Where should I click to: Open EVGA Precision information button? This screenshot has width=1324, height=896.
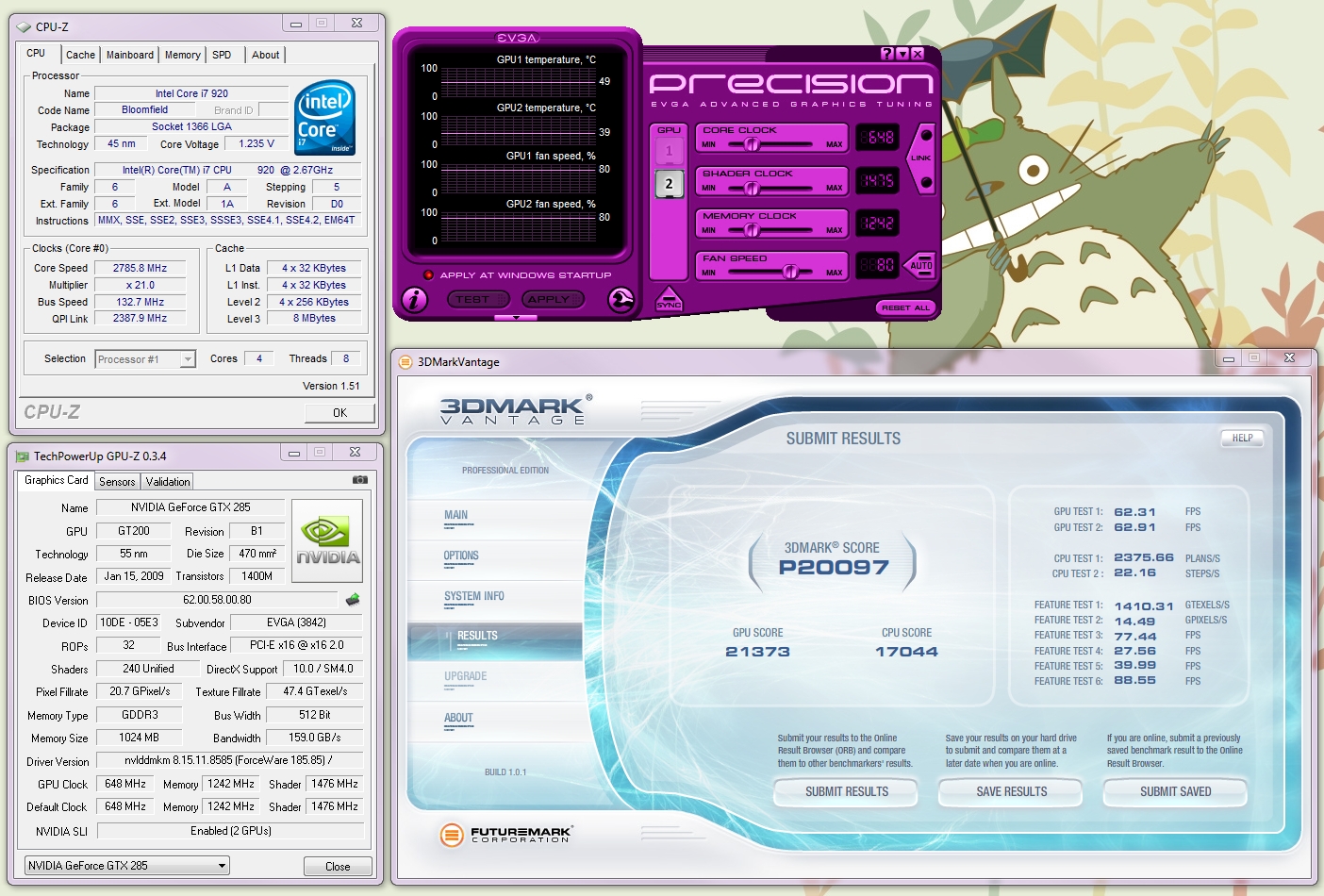(415, 300)
